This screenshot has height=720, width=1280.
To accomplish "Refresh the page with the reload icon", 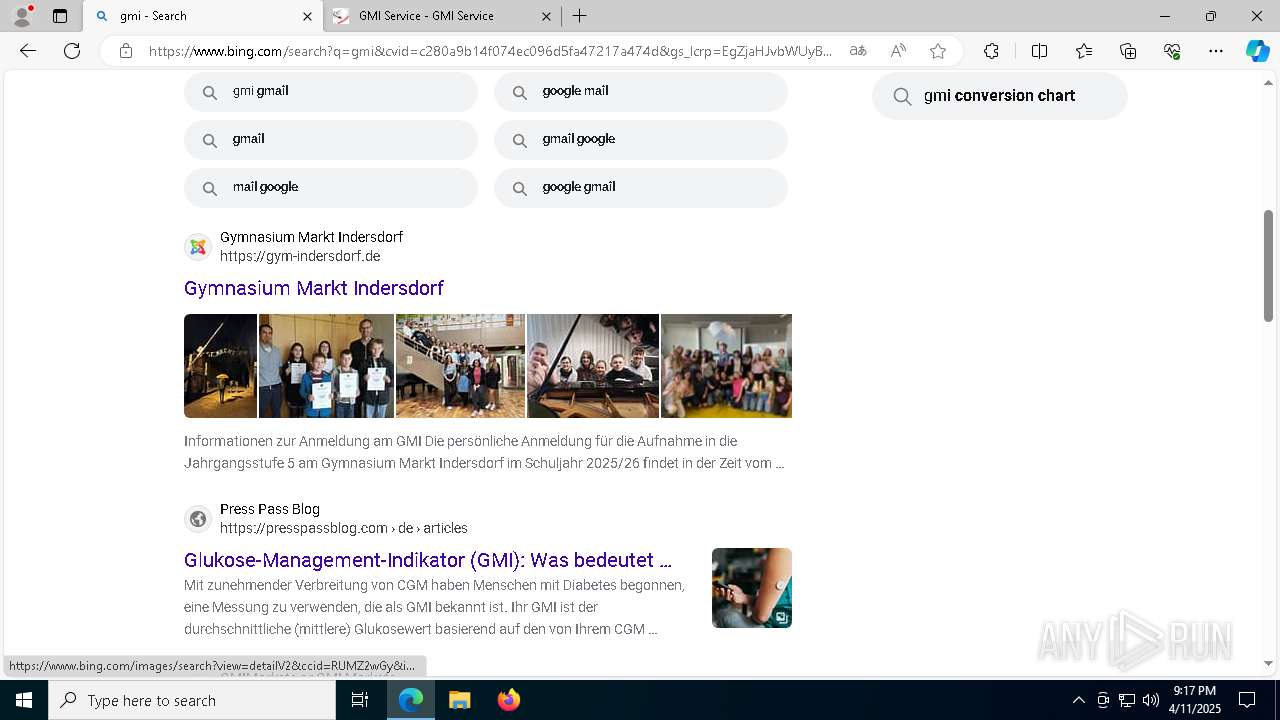I will 72,51.
